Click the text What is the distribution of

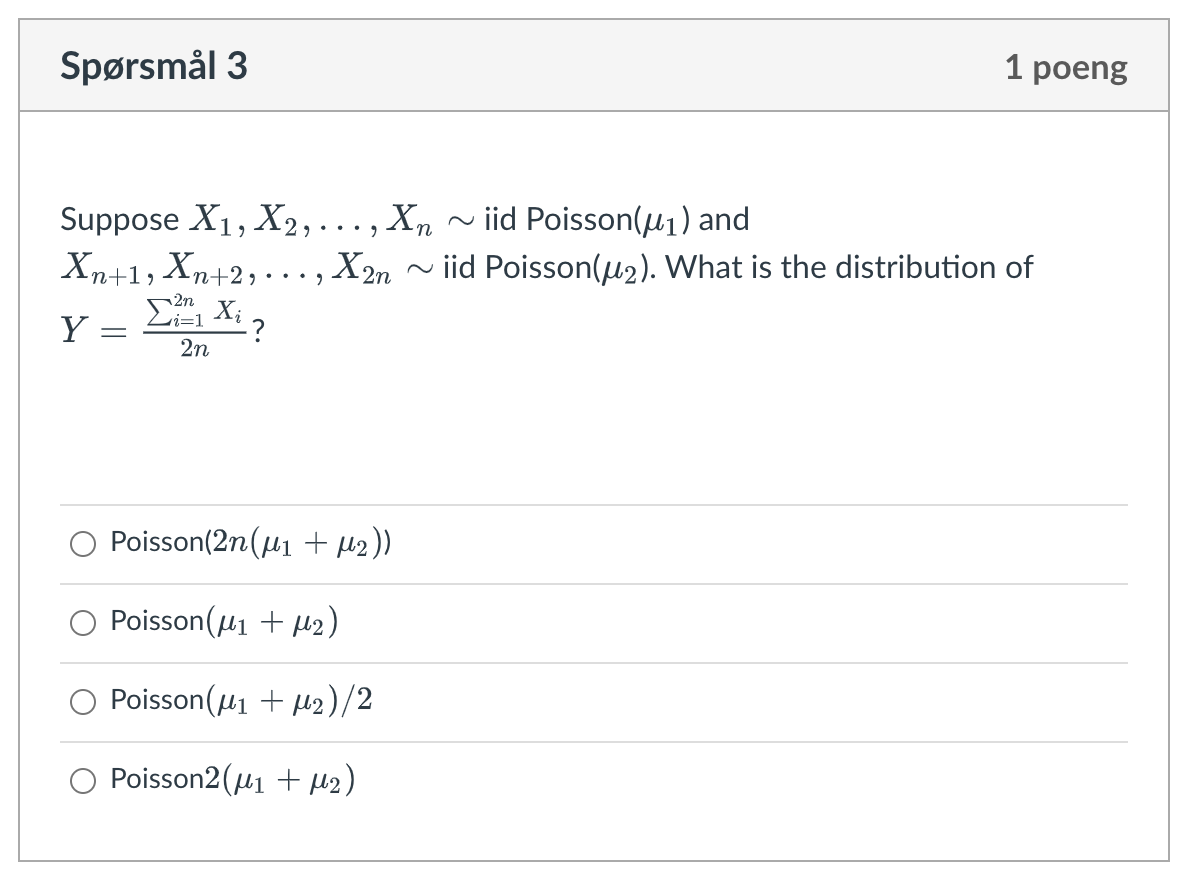(x=849, y=267)
